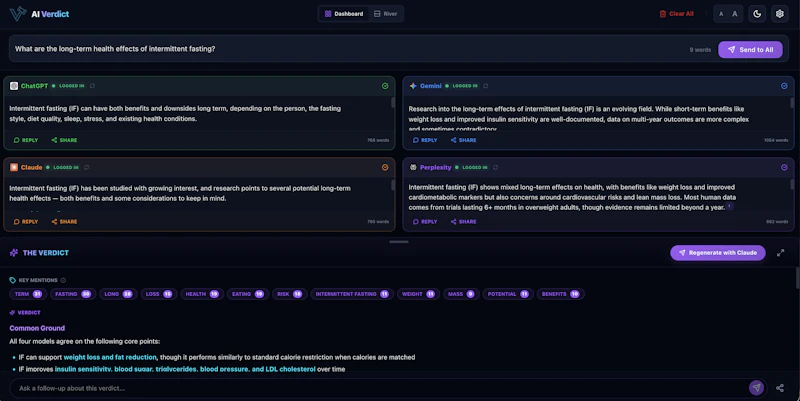Image resolution: width=800 pixels, height=401 pixels.
Task: Click the Gemini sparkle logo icon
Action: coord(413,86)
